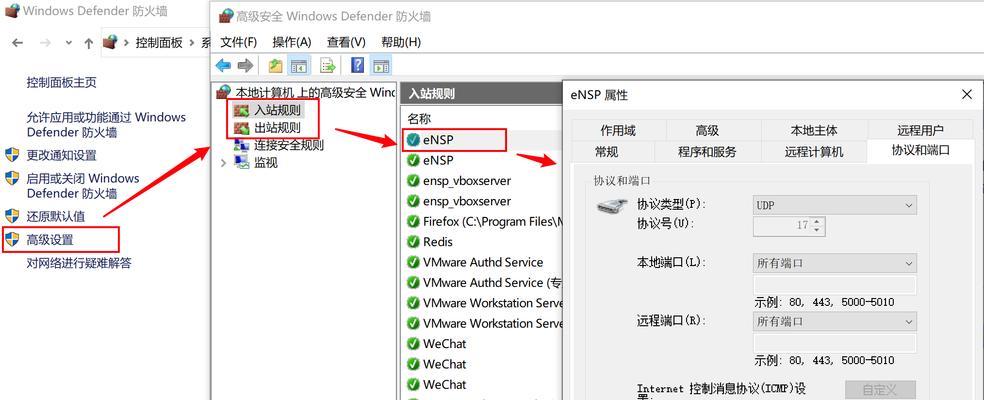The width and height of the screenshot is (984, 400).
Task: Go back in the firewall console toolbar
Action: coord(223,65)
